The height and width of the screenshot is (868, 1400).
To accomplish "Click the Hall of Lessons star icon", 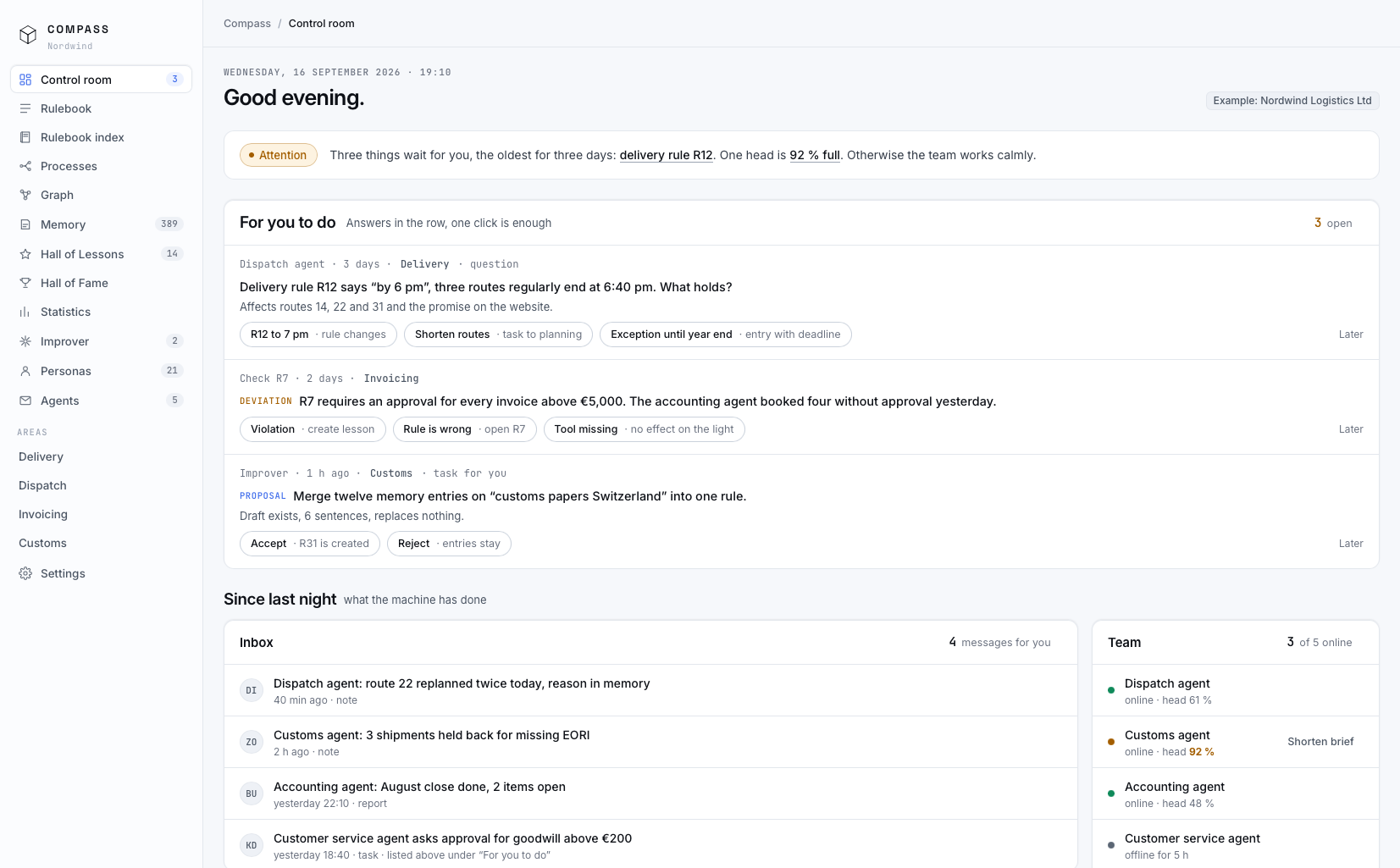I will 25,254.
